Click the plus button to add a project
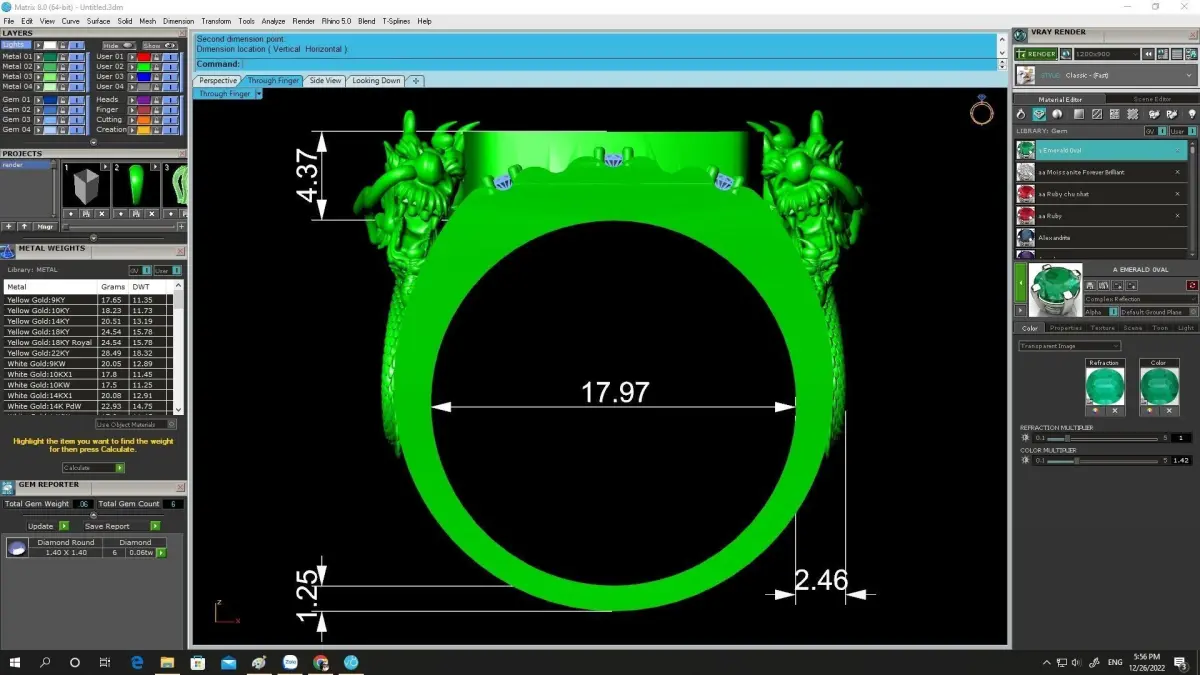This screenshot has width=1200, height=675. point(9,226)
